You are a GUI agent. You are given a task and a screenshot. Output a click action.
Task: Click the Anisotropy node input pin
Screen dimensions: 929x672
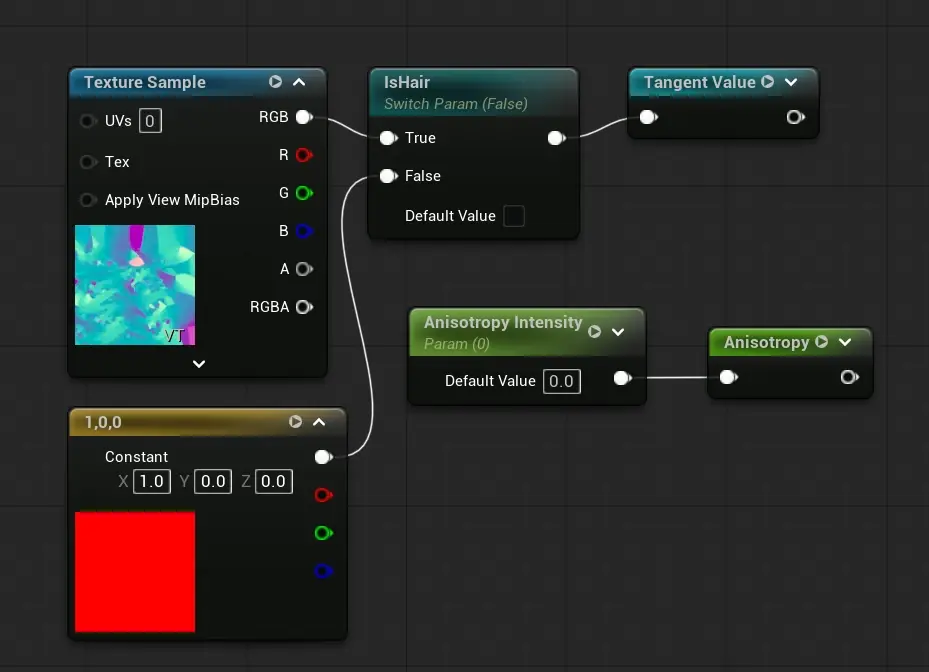point(728,377)
